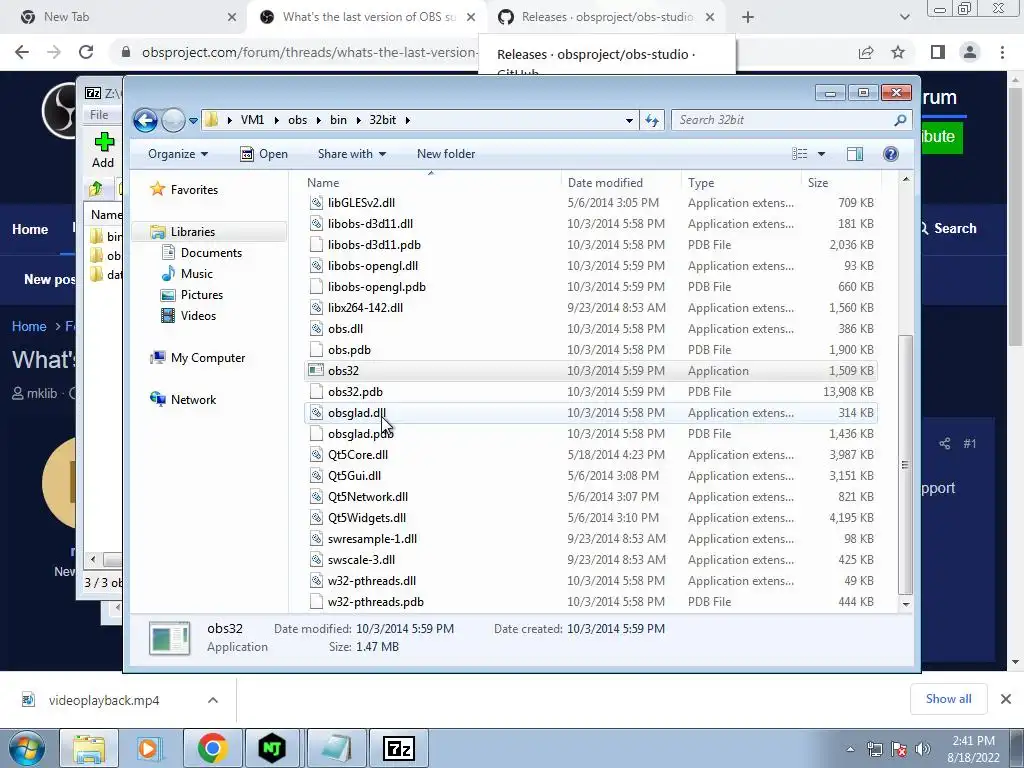The image size is (1024, 768).
Task: Click the Explorer Back navigation arrow
Action: click(145, 120)
